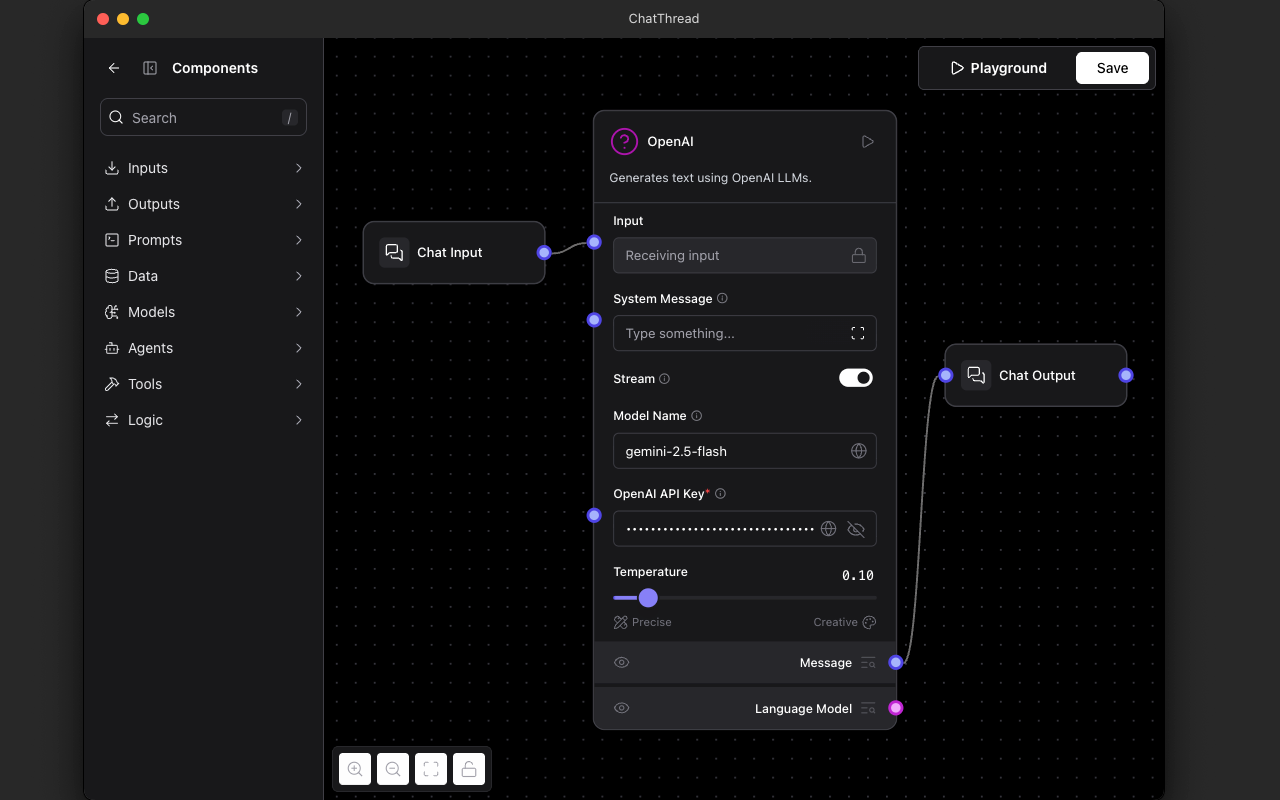Expand System Message text editor icon
Viewport: 1280px width, 800px height.
click(857, 333)
